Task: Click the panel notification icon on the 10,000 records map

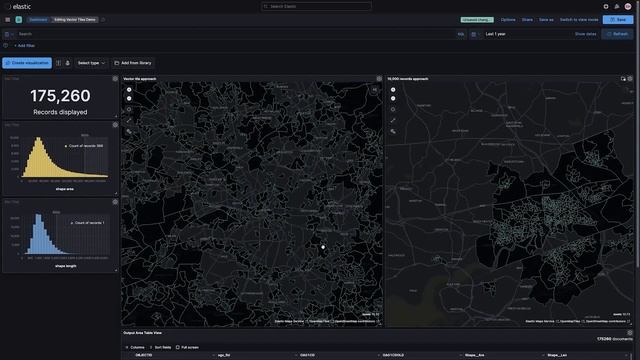Action: pos(623,79)
